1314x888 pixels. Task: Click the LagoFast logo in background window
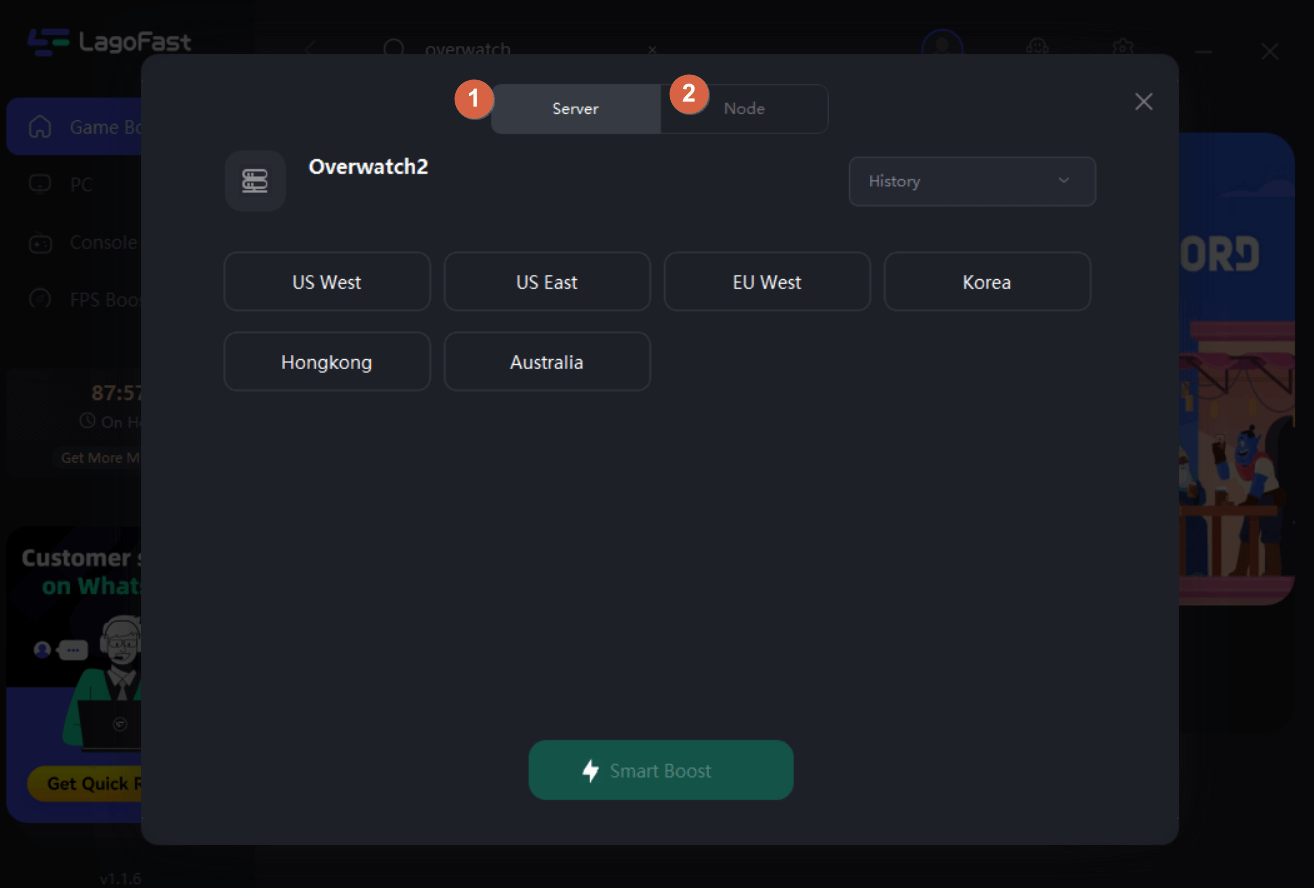coord(109,42)
